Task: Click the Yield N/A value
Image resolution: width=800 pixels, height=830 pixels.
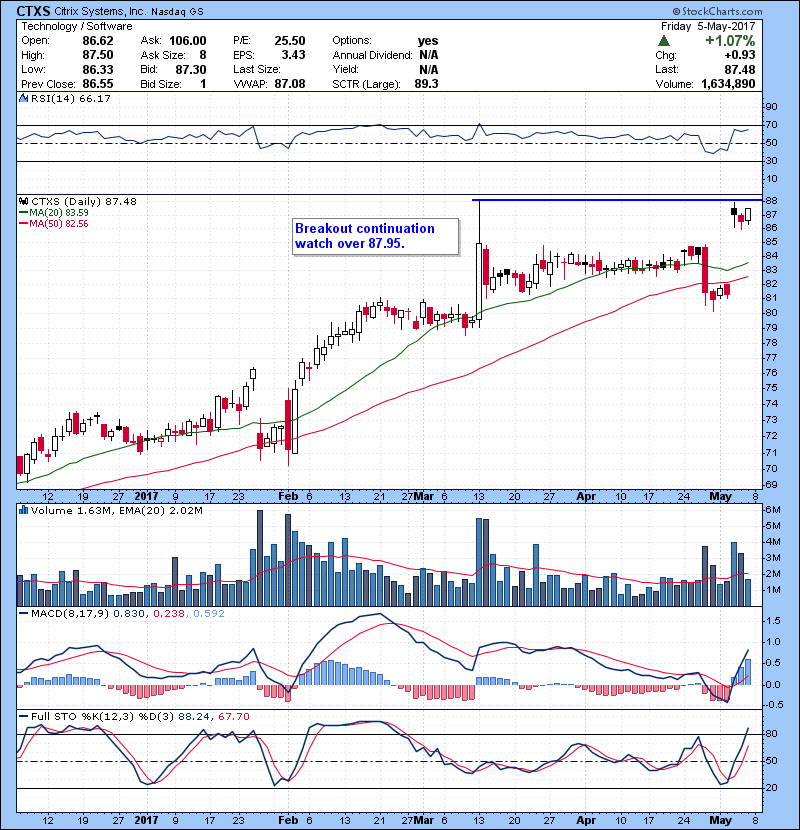Action: pos(428,69)
